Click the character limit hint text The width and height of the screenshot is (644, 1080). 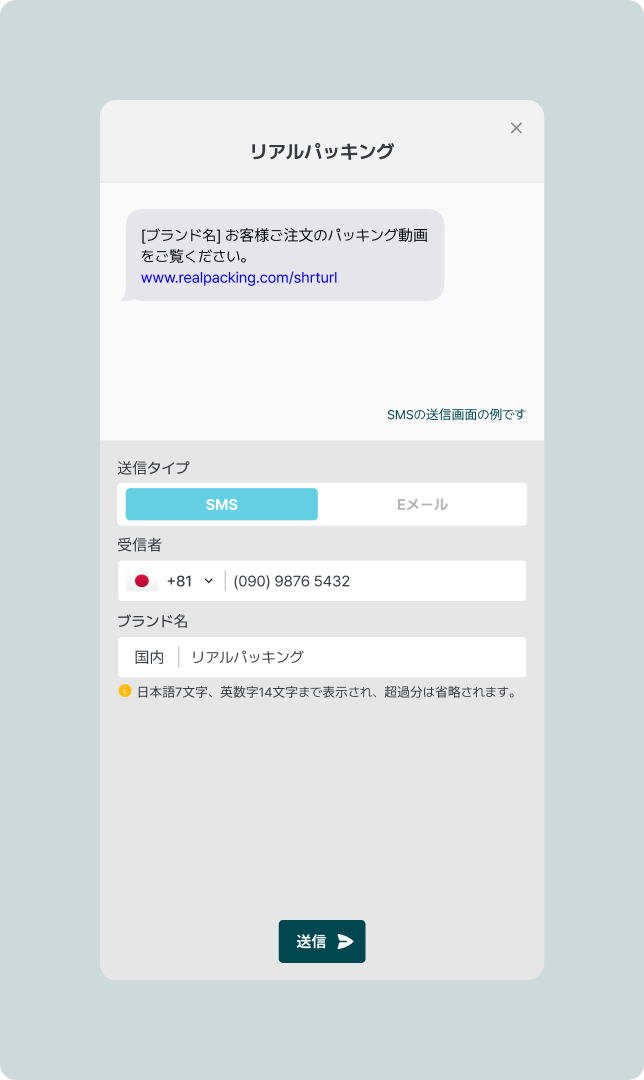point(326,691)
